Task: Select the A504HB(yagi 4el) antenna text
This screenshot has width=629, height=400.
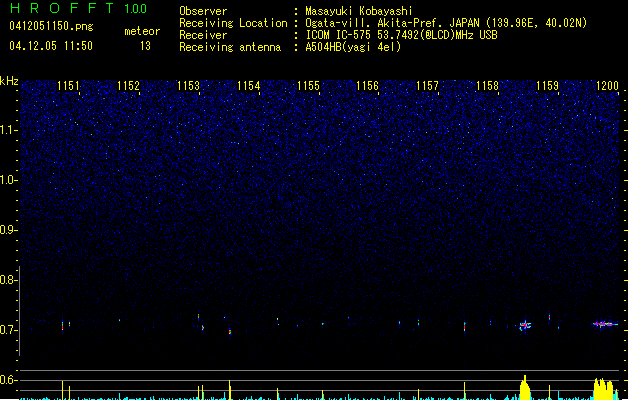Action: pos(353,47)
